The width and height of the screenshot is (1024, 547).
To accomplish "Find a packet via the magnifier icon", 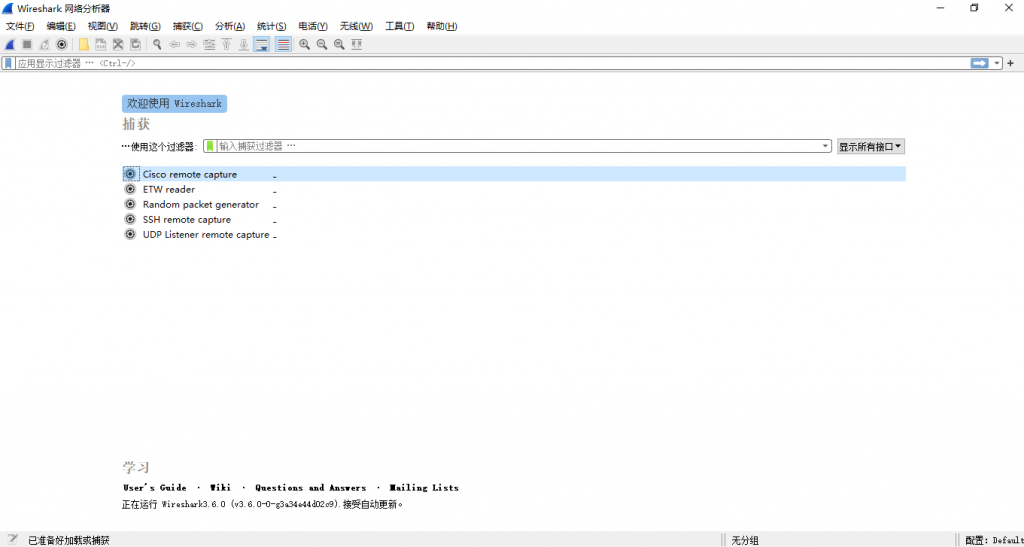I will 157,44.
